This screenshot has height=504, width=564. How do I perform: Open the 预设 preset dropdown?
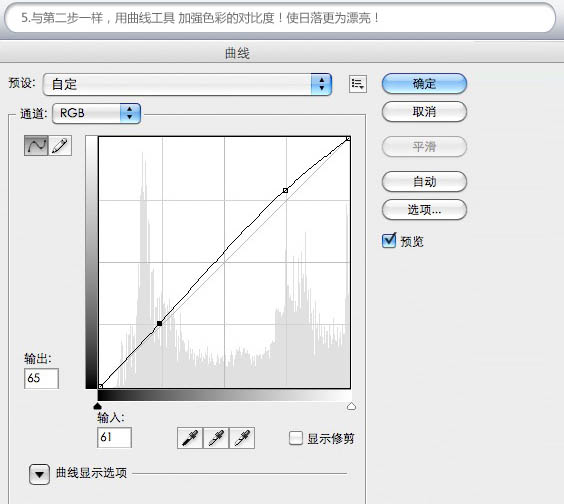point(187,85)
